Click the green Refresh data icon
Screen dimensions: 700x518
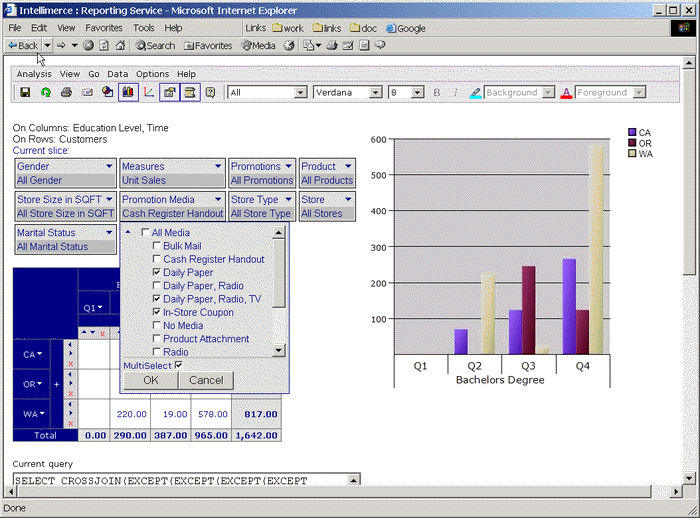pyautogui.click(x=46, y=92)
